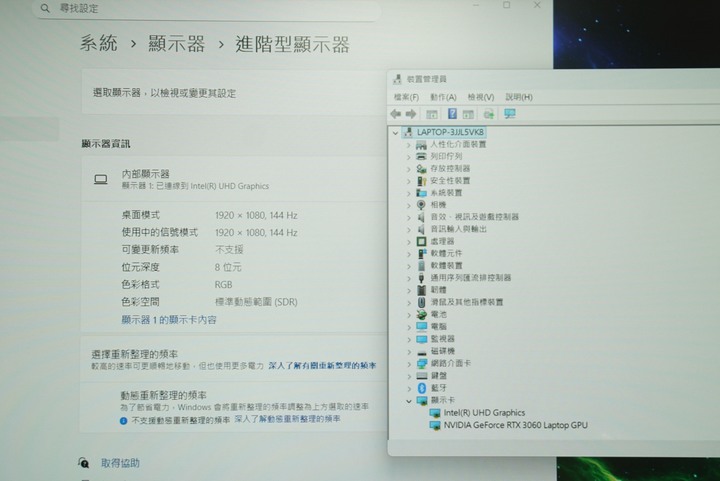
Task: Go to 顯示器 in the breadcrumb
Action: pos(176,44)
